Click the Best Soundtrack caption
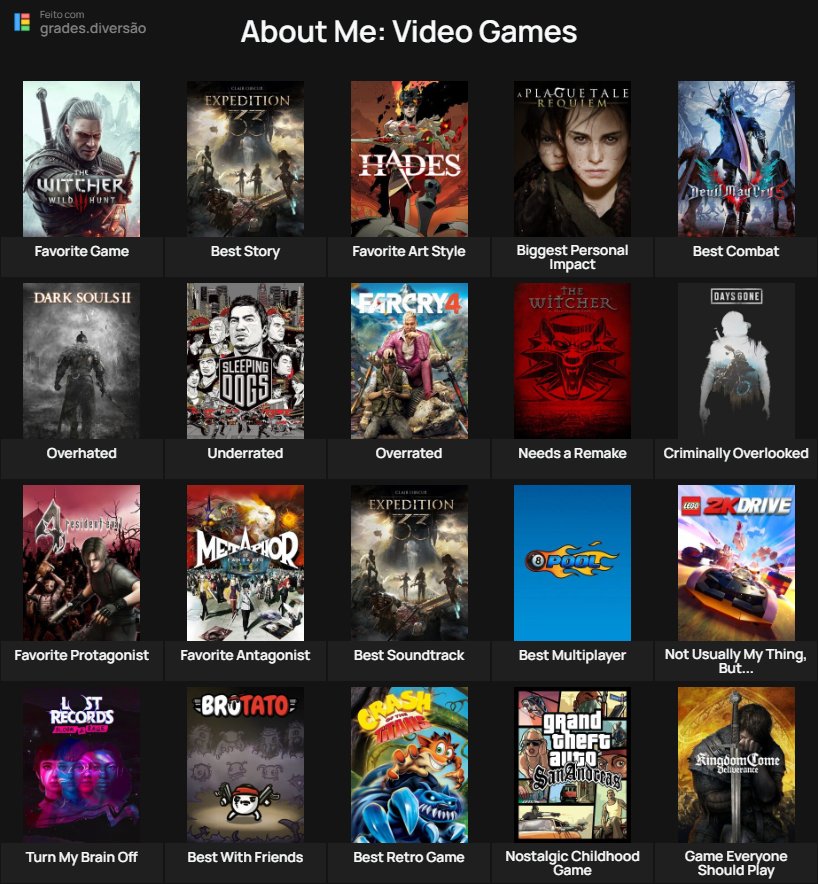The width and height of the screenshot is (818, 884). pyautogui.click(x=409, y=655)
